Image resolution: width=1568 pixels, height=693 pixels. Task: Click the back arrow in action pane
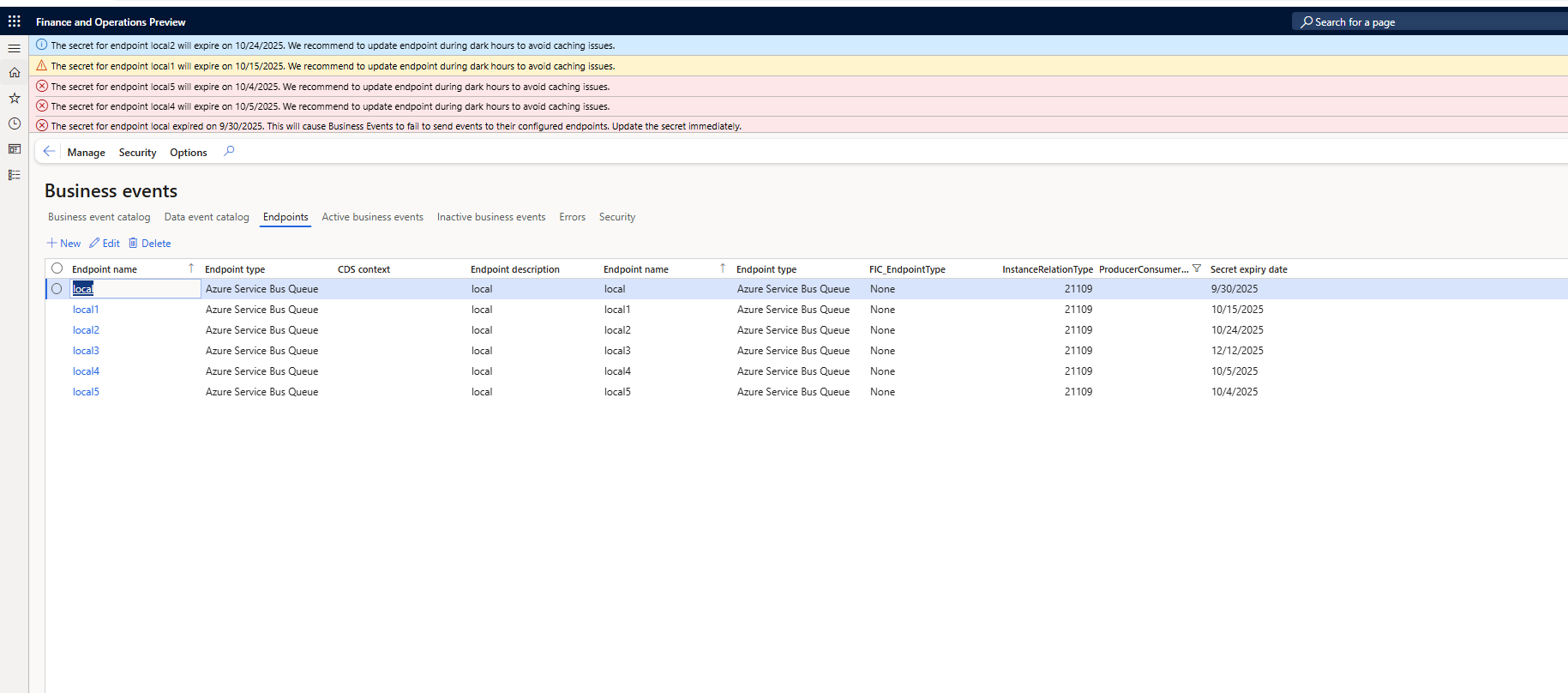pos(49,152)
